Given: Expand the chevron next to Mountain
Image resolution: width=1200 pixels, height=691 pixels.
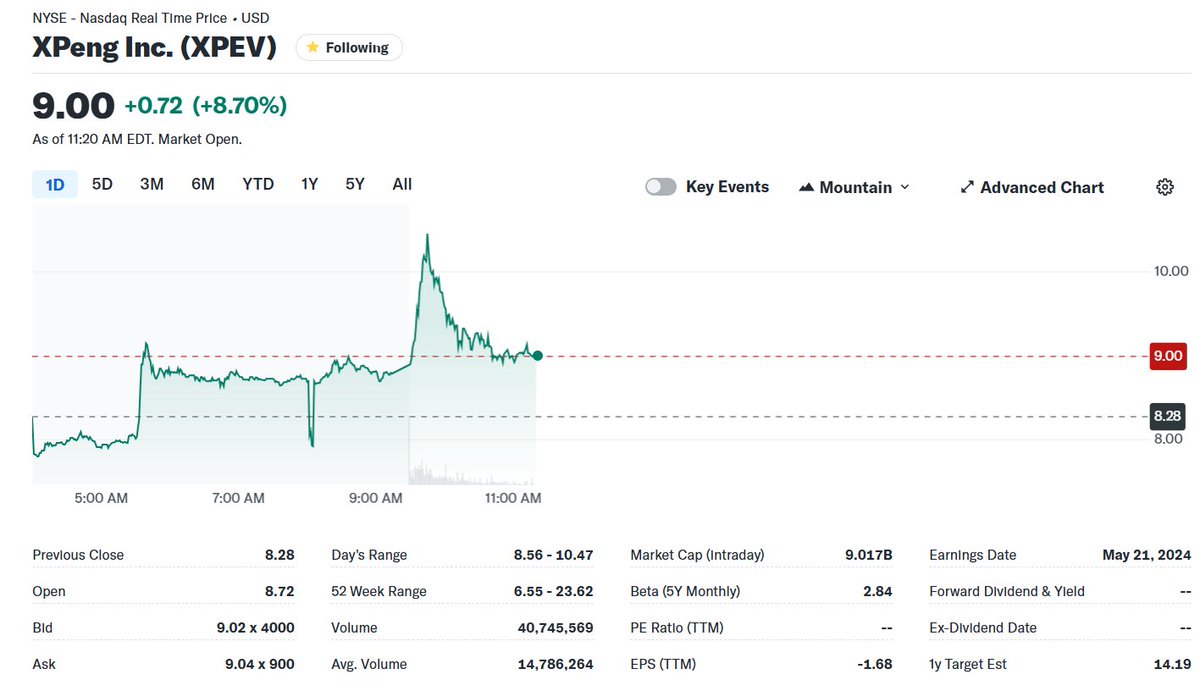Looking at the screenshot, I should [905, 188].
